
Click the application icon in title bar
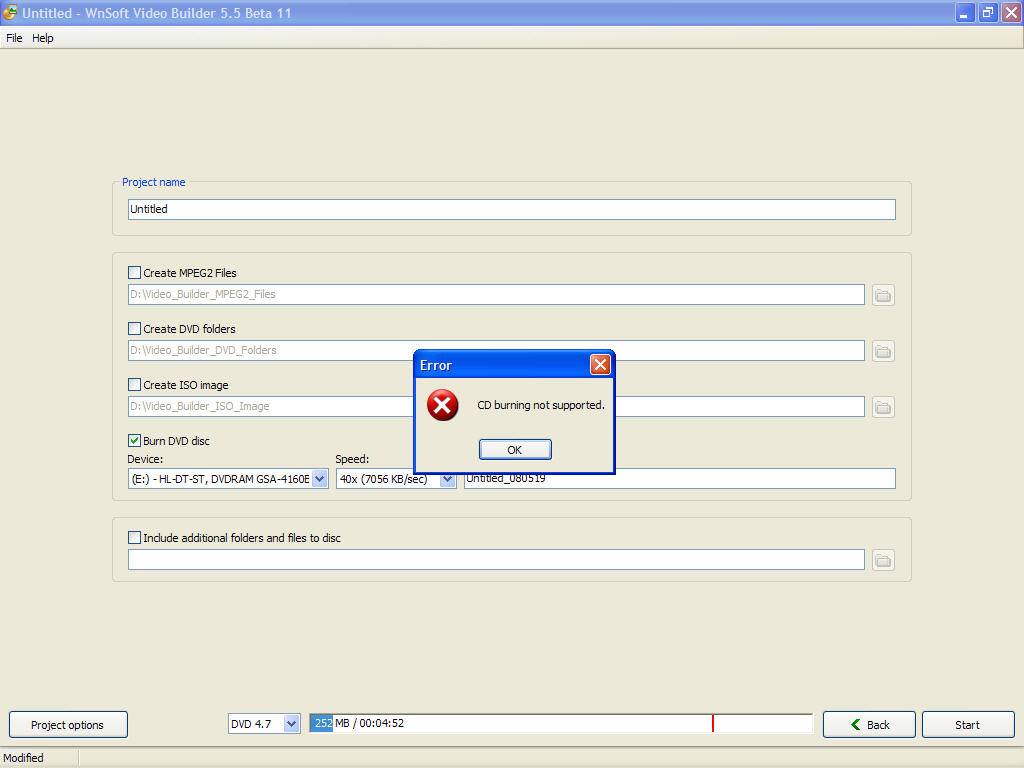click(x=10, y=13)
